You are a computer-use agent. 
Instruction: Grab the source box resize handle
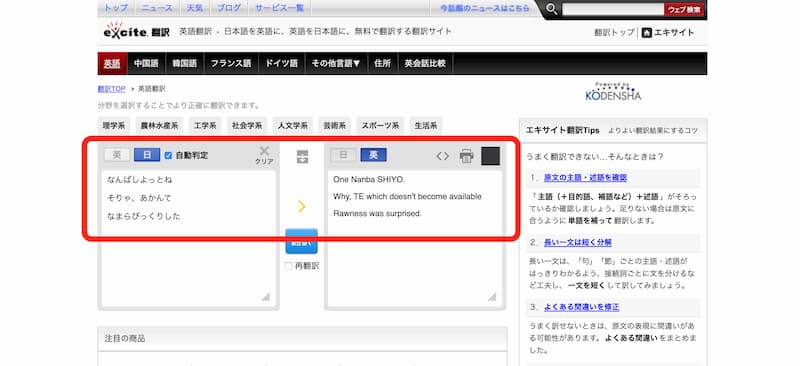[265, 297]
